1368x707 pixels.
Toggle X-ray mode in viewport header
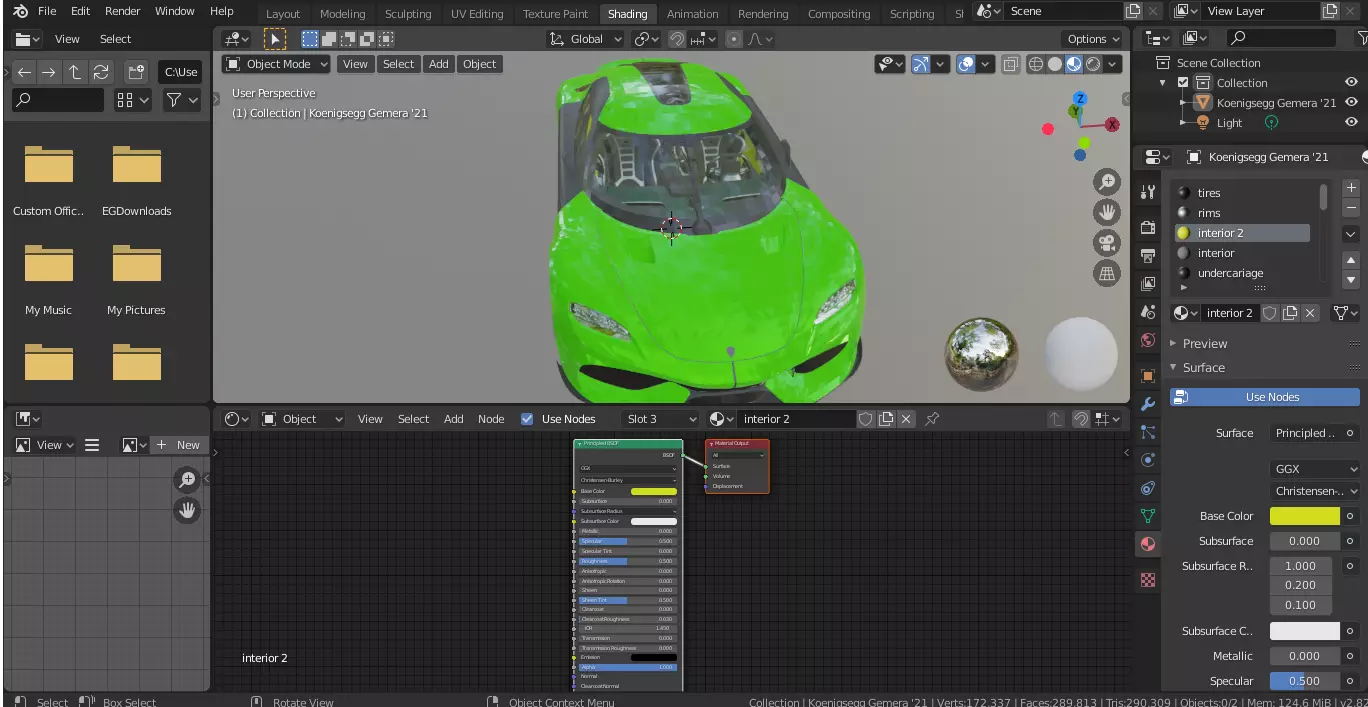tap(1011, 64)
